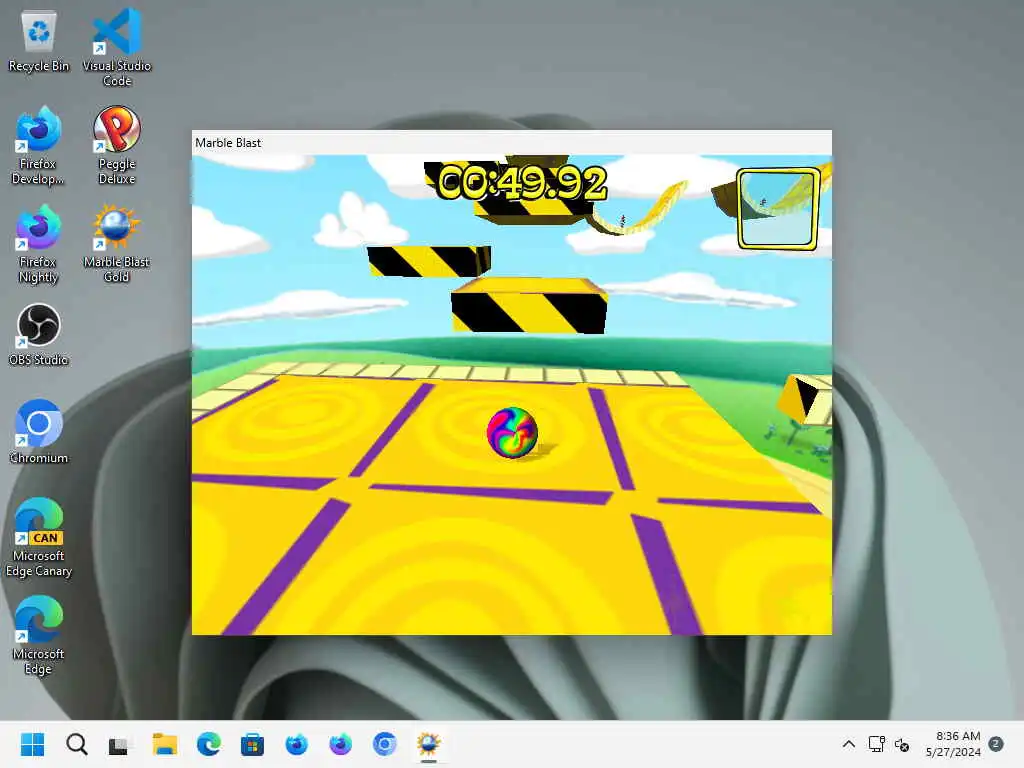Click the game timer reading 00:49.92
Viewport: 1024px width, 768px height.
pos(522,182)
